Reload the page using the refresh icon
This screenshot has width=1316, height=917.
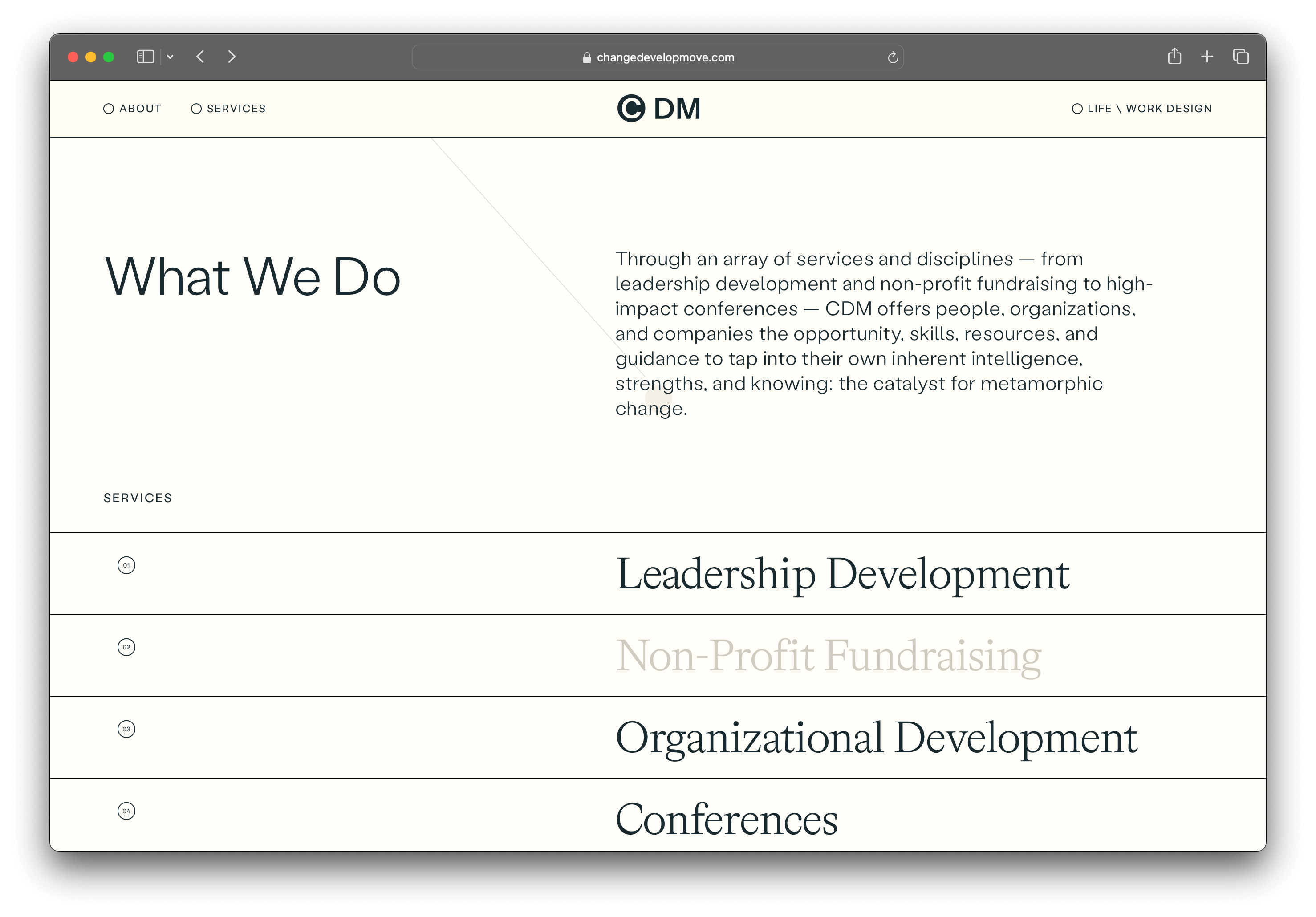click(x=893, y=57)
